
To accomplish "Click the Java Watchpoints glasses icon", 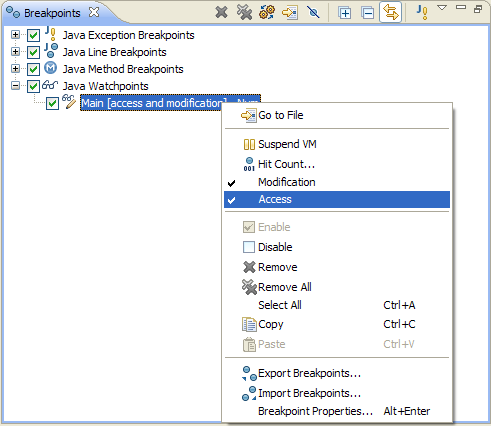I will [x=50, y=85].
